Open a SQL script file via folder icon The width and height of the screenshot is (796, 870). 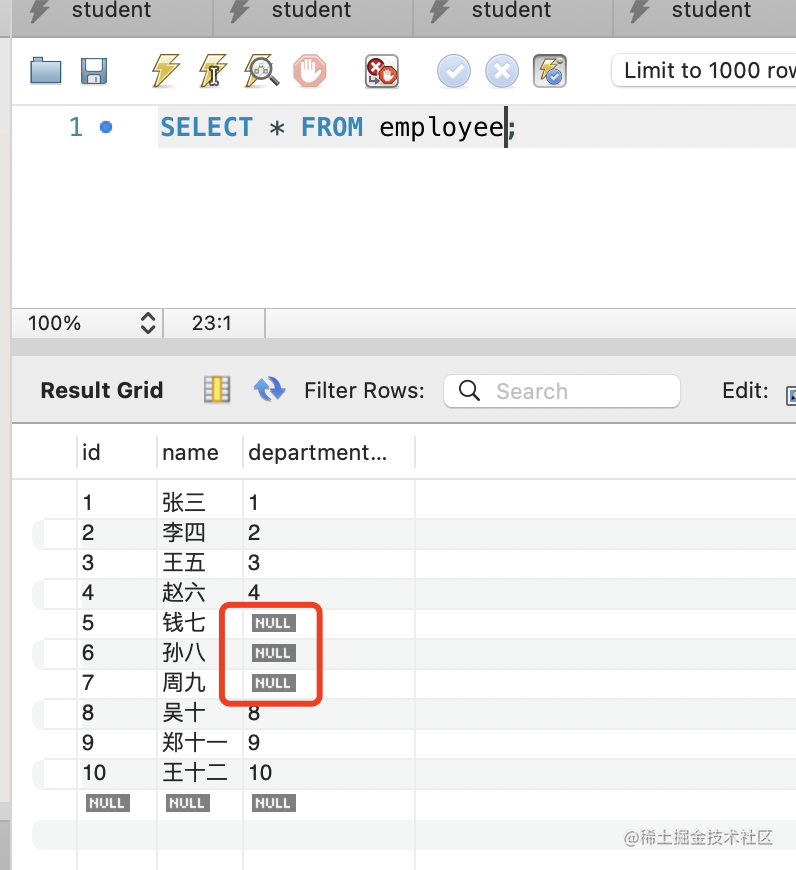click(x=46, y=71)
